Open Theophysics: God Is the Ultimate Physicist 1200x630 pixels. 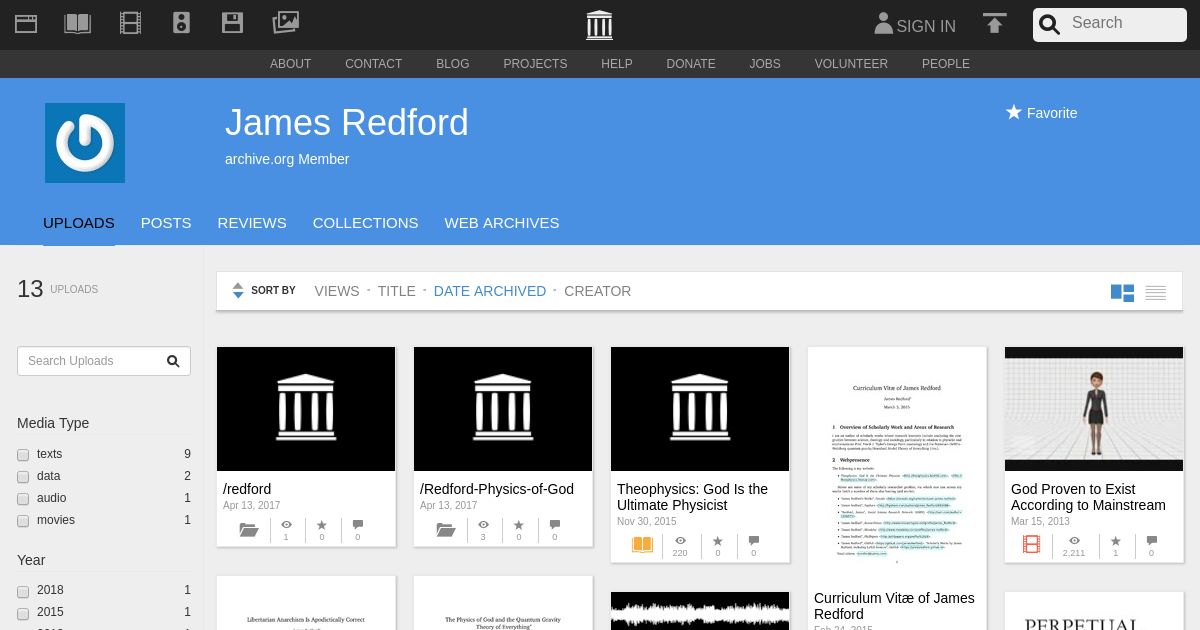692,497
